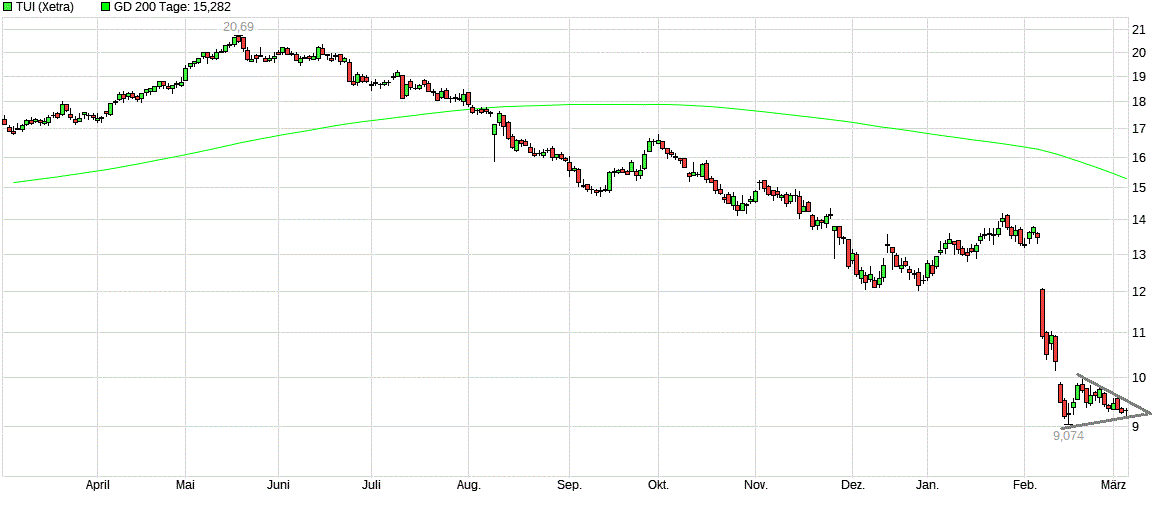Click the large red February gap-down candle
The image size is (1175, 517).
point(1042,312)
